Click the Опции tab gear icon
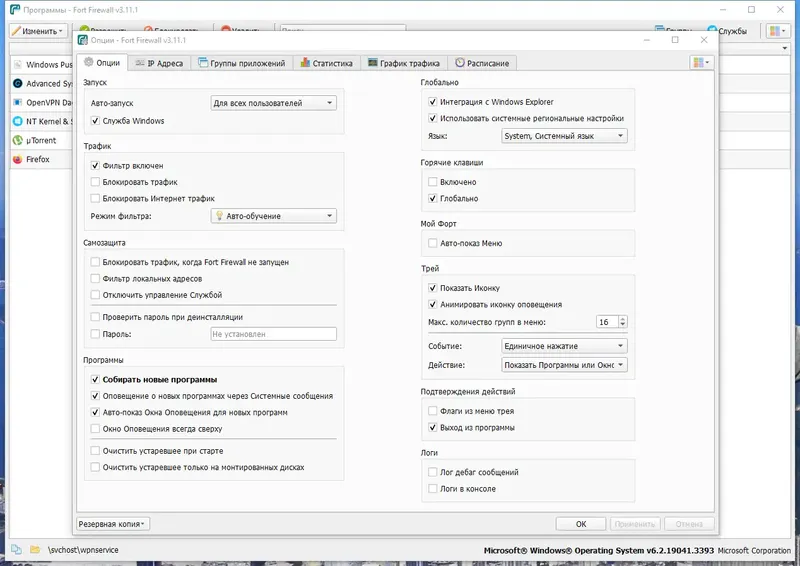The width and height of the screenshot is (800, 566). 89,62
